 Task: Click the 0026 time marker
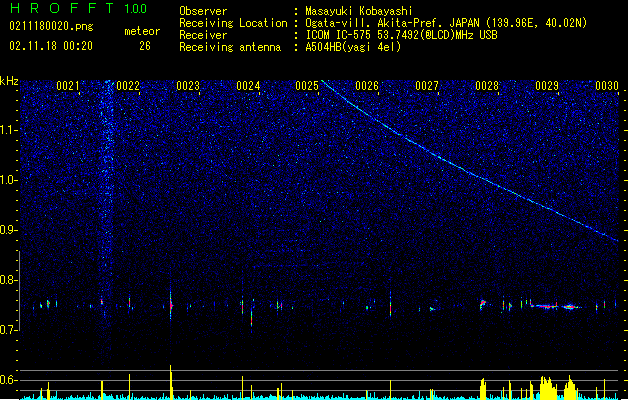[367, 86]
